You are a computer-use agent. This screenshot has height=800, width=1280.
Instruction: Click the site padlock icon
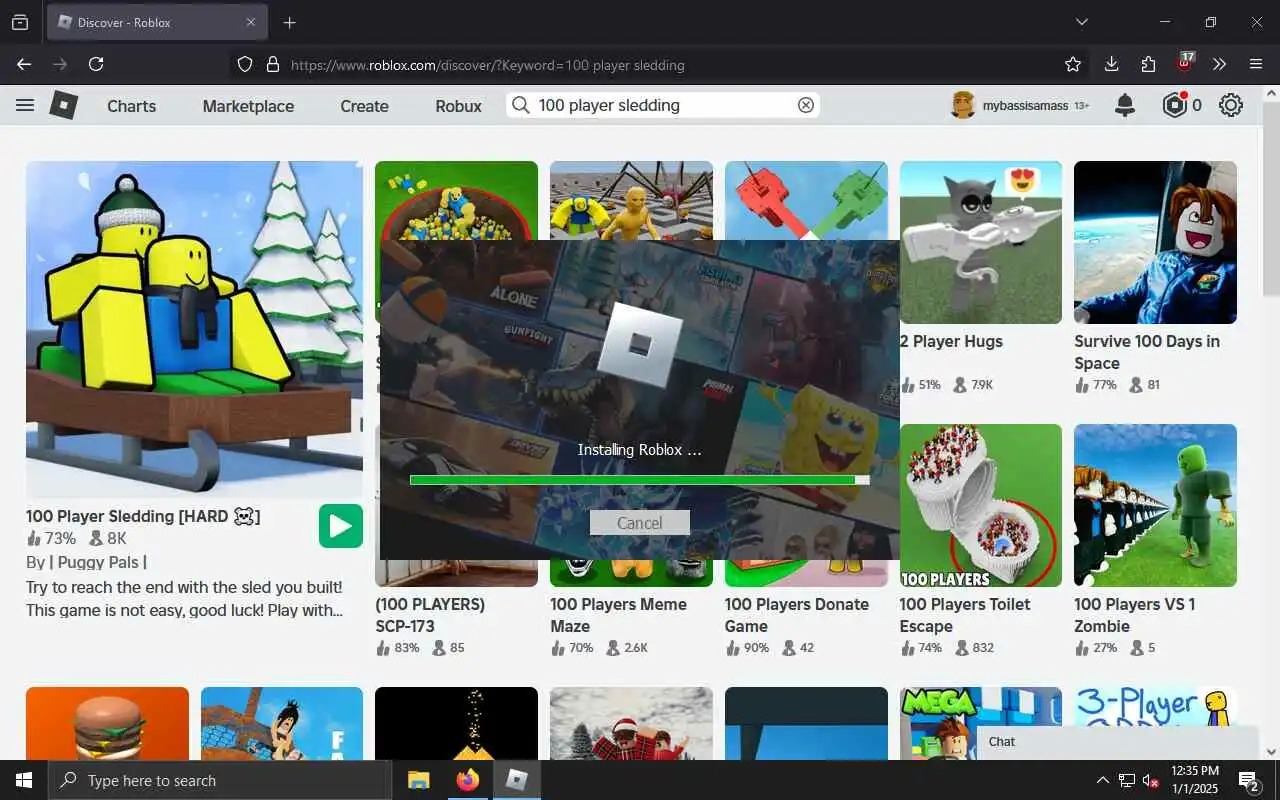(x=272, y=64)
